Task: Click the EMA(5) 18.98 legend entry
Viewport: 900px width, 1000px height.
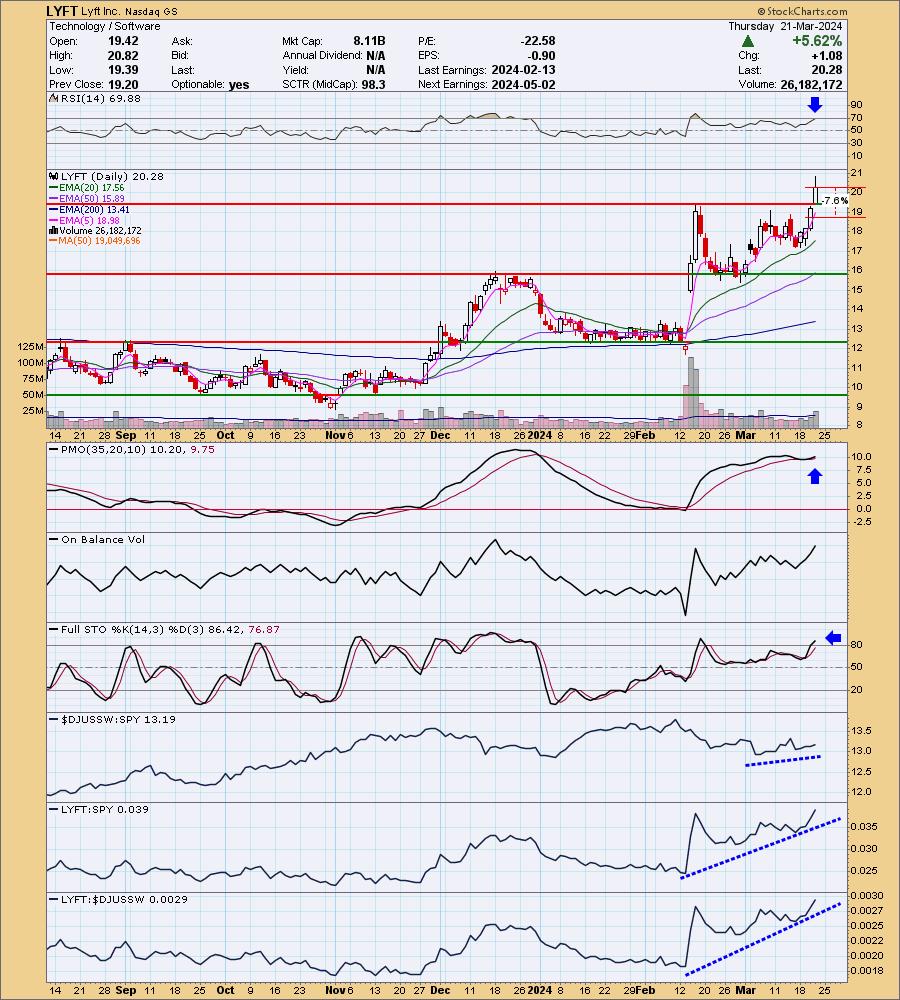Action: [x=85, y=220]
